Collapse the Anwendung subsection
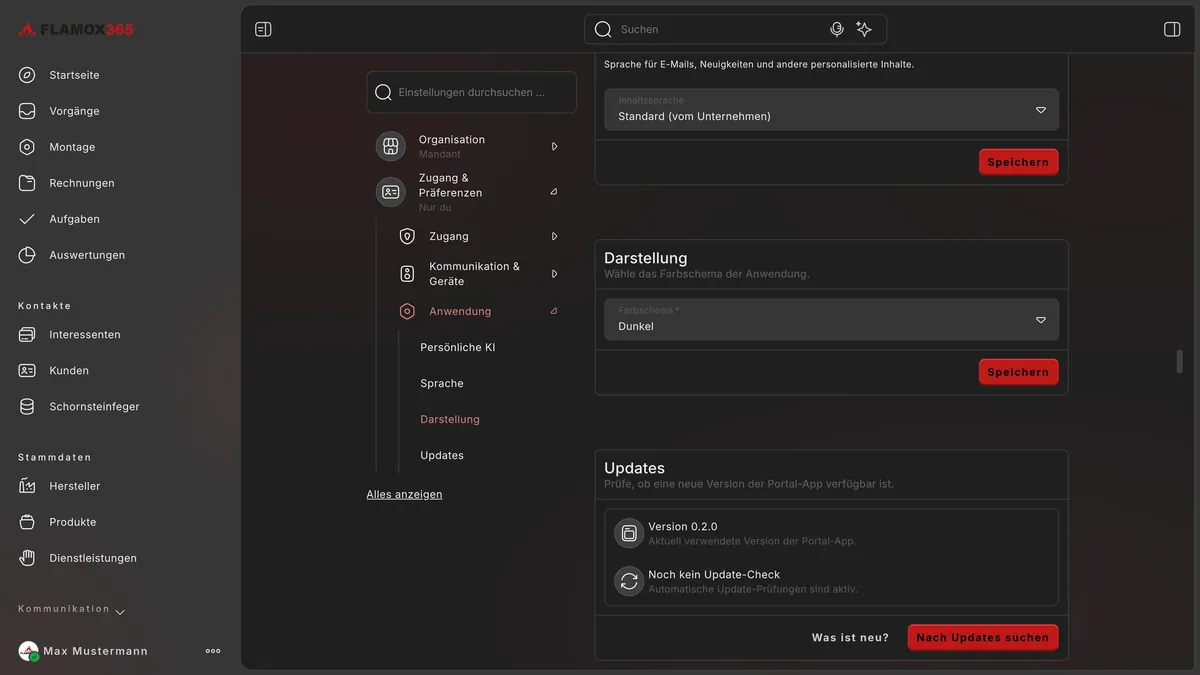Viewport: 1200px width, 675px height. tap(554, 311)
